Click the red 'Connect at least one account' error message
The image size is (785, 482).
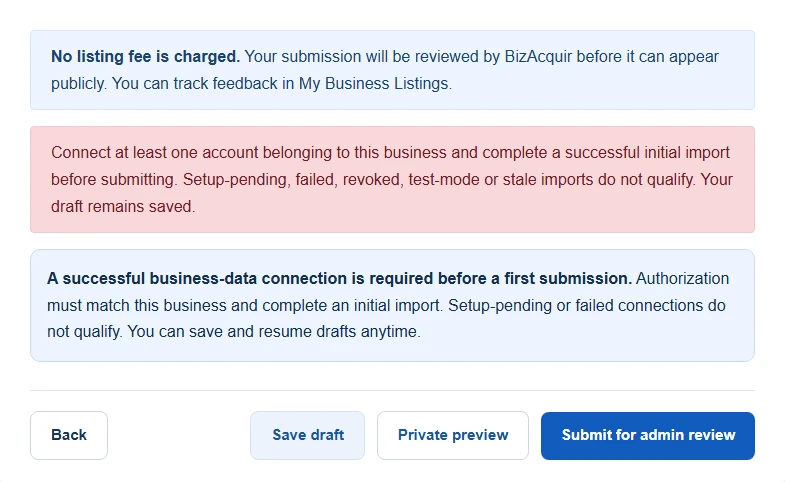tap(392, 179)
